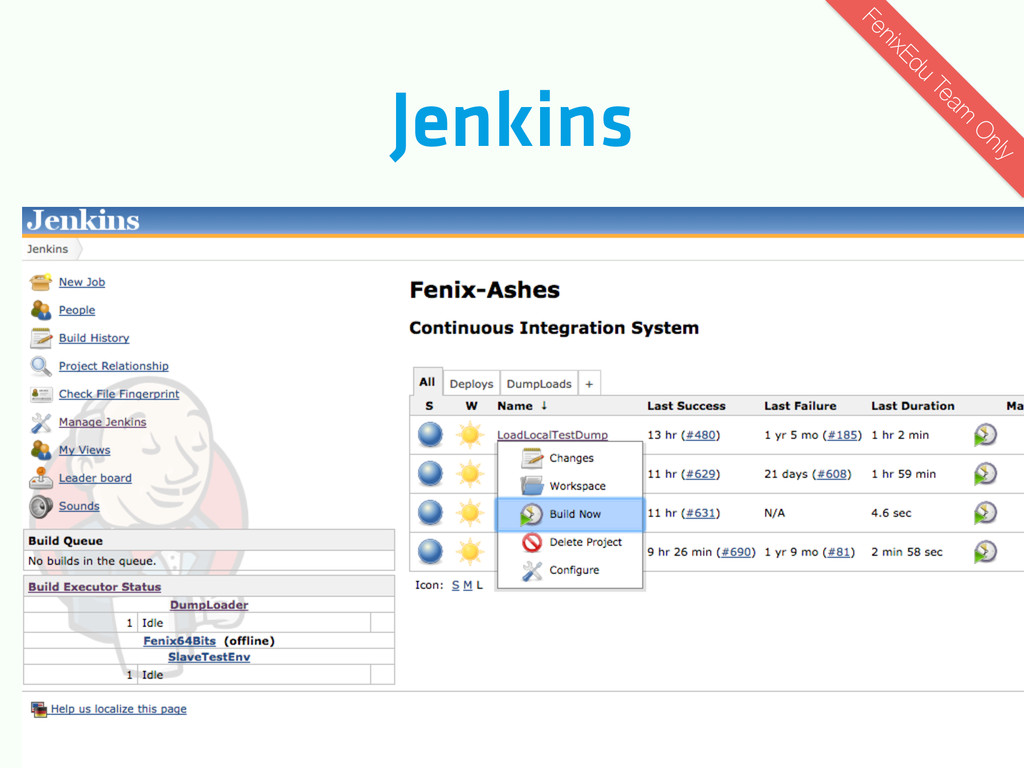Image resolution: width=1024 pixels, height=768 pixels.
Task: Open the Manage Jenkins link
Action: point(103,423)
